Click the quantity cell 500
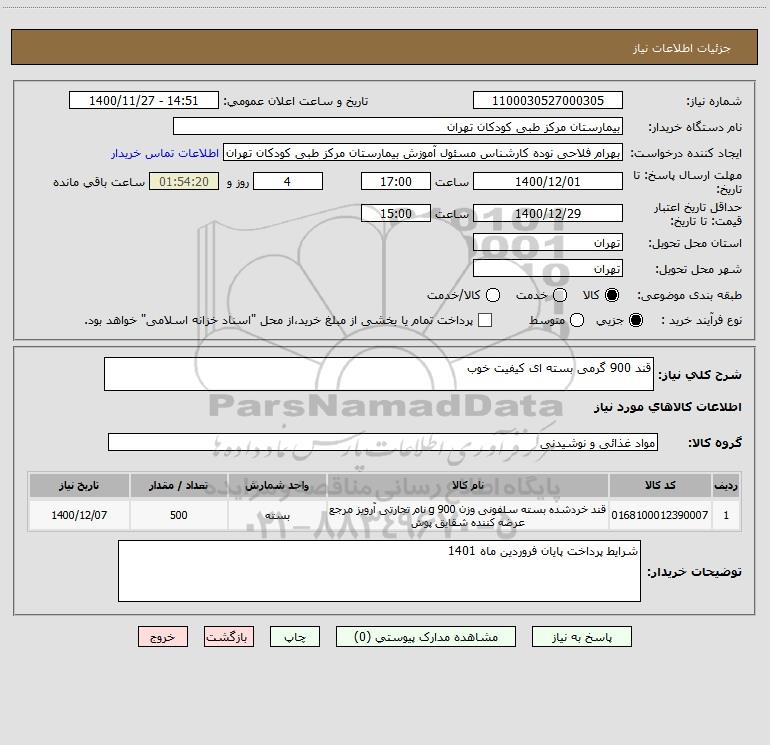 click(179, 515)
